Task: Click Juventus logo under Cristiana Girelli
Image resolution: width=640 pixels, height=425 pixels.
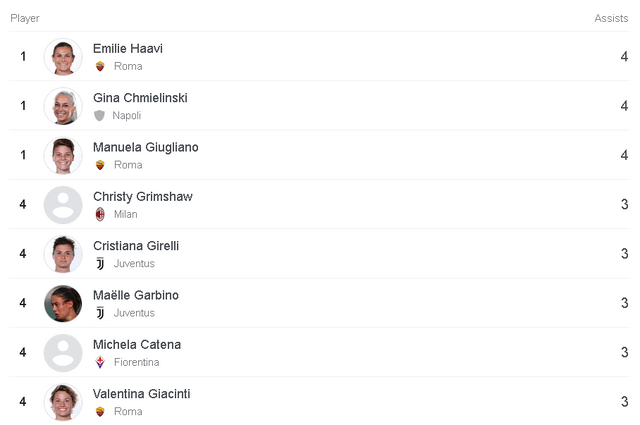Action: [99, 263]
